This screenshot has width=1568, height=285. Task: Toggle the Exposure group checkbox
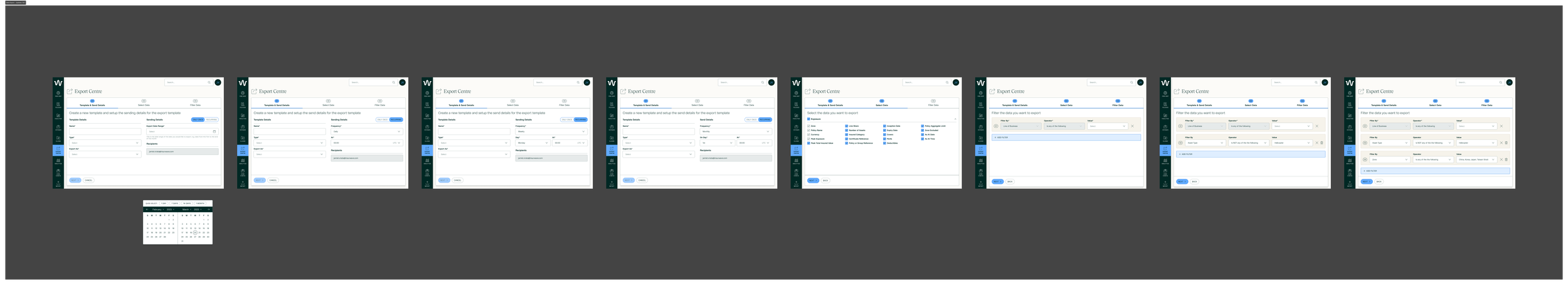[808, 119]
